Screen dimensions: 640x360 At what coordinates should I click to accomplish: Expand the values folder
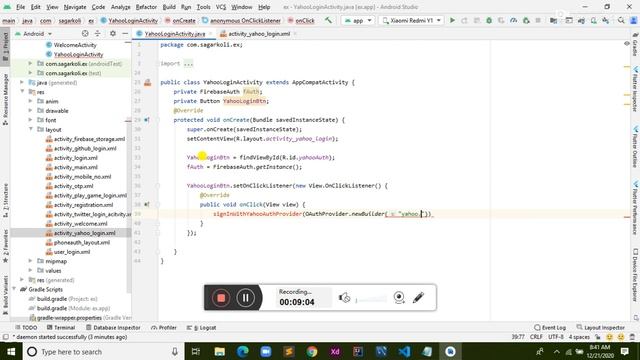(30, 271)
